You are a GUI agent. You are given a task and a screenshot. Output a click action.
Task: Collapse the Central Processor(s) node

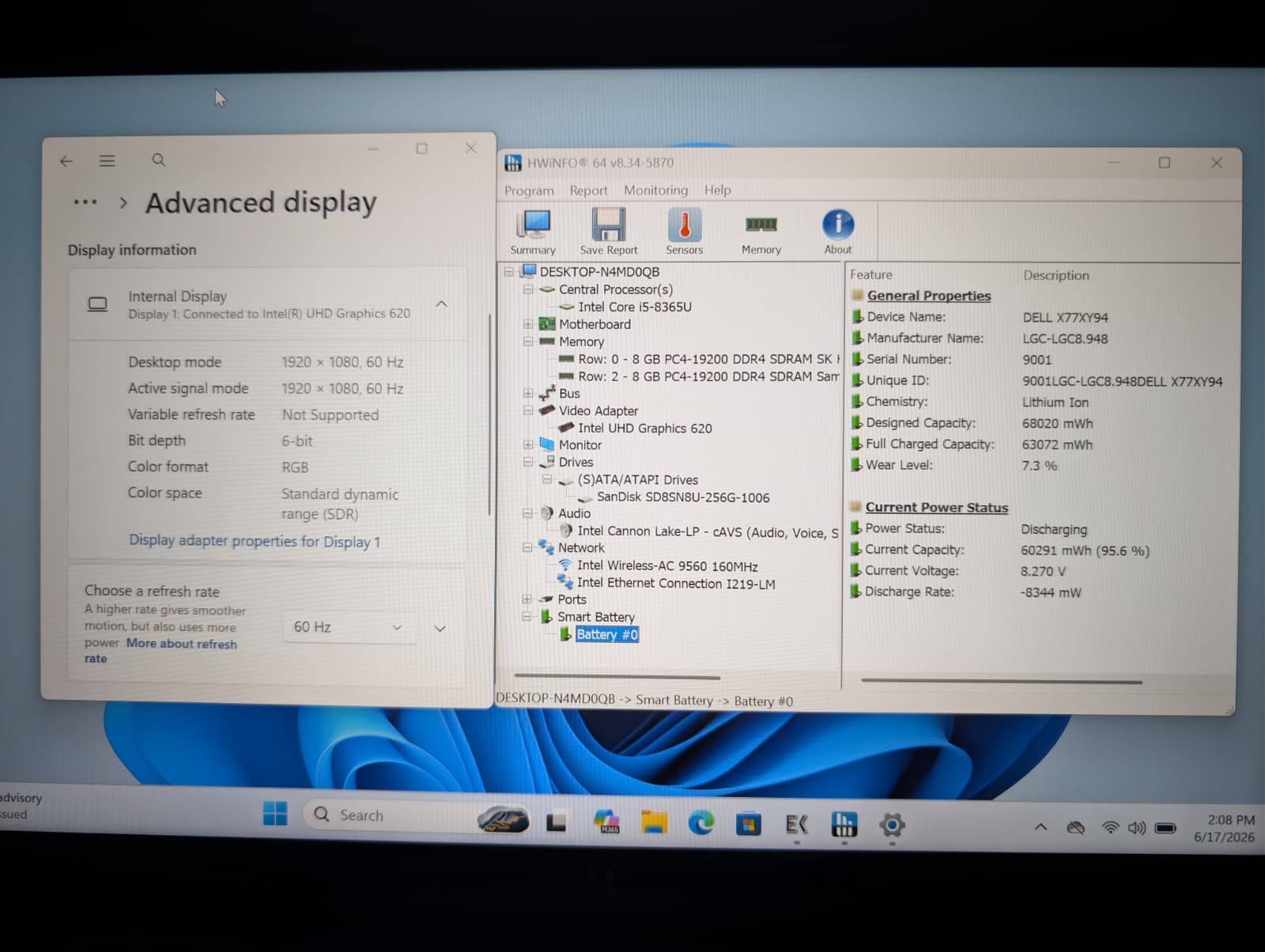(528, 289)
